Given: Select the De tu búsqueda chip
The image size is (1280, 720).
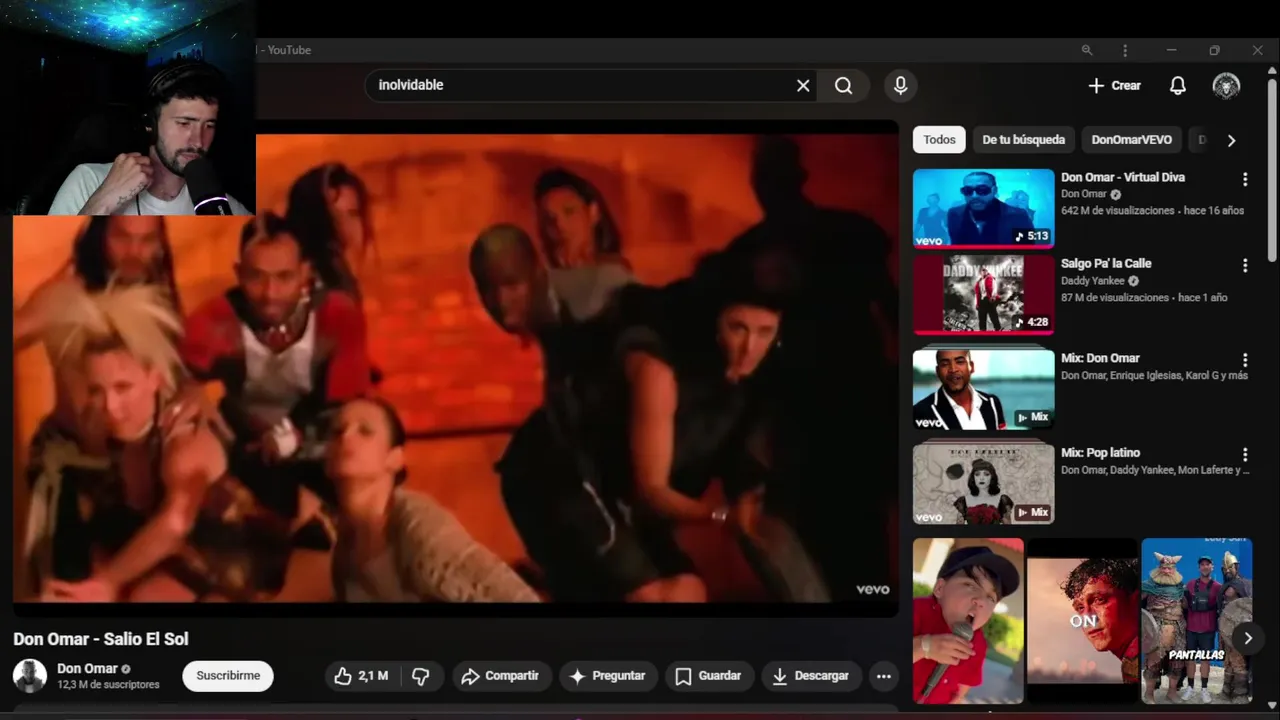Looking at the screenshot, I should pyautogui.click(x=1023, y=140).
